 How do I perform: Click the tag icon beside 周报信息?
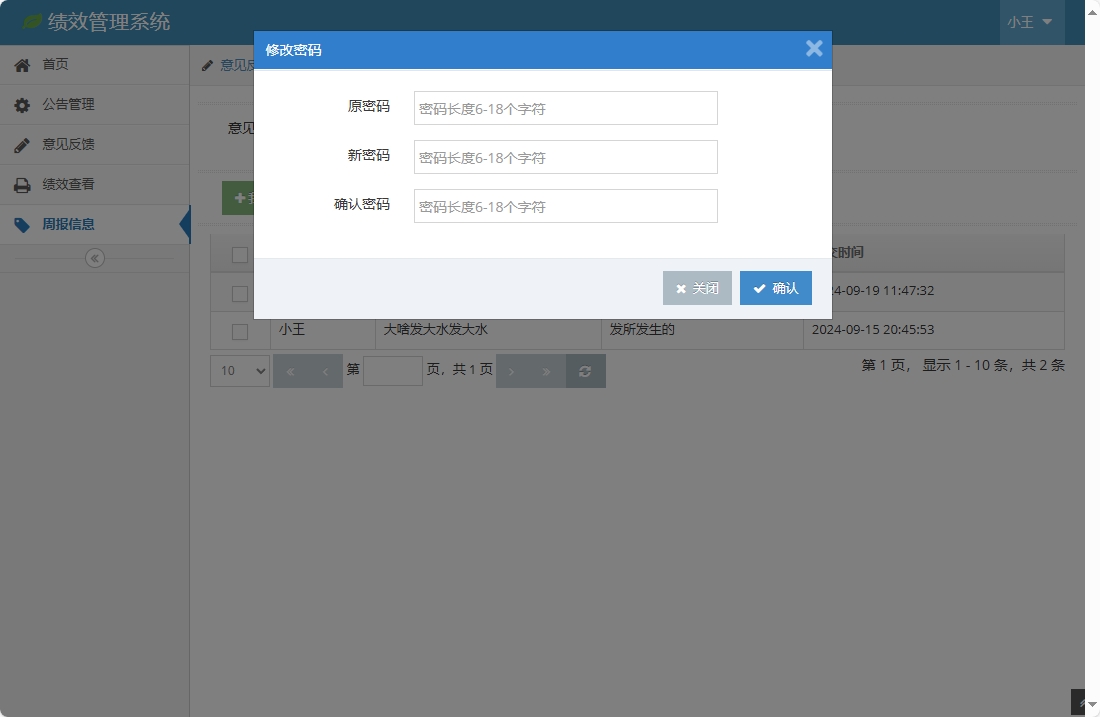(22, 224)
